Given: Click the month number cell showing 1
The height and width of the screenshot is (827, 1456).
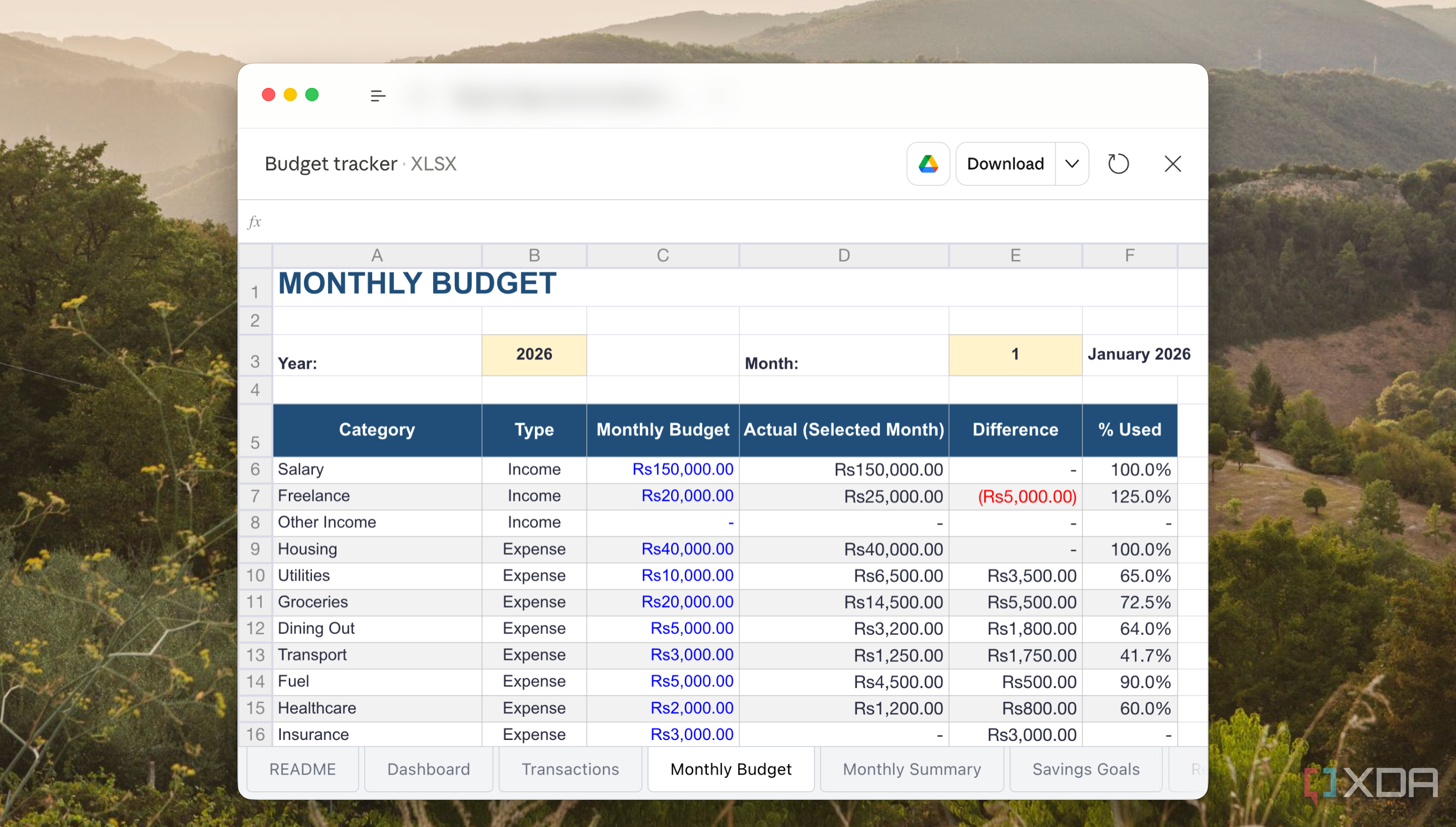Looking at the screenshot, I should pos(1015,355).
